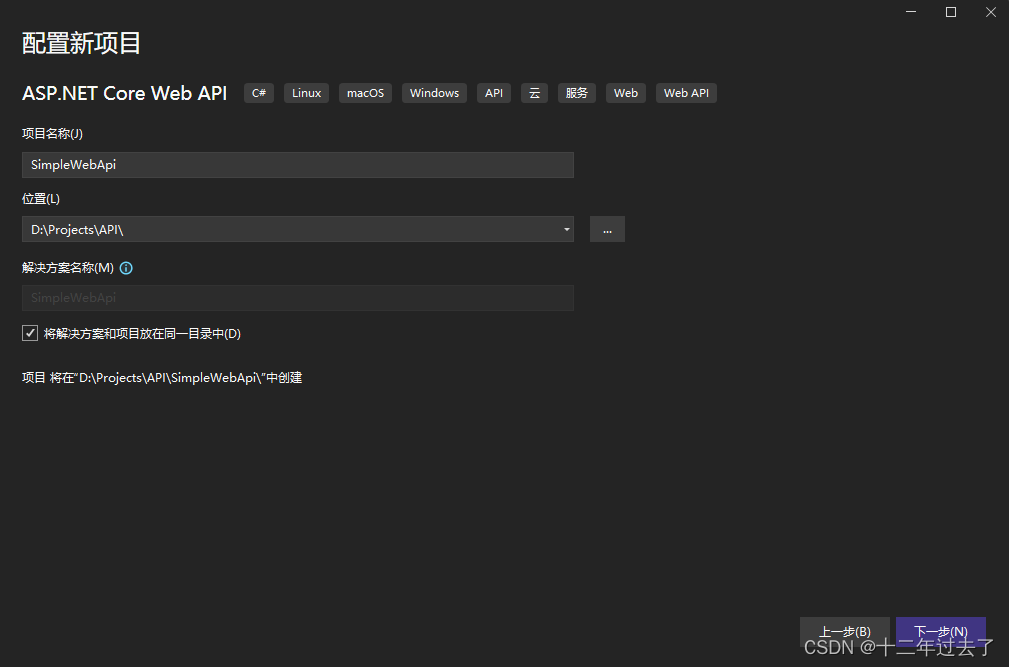
Task: Uncheck 将解决方案和项目放在同一目录中
Action: (x=30, y=332)
